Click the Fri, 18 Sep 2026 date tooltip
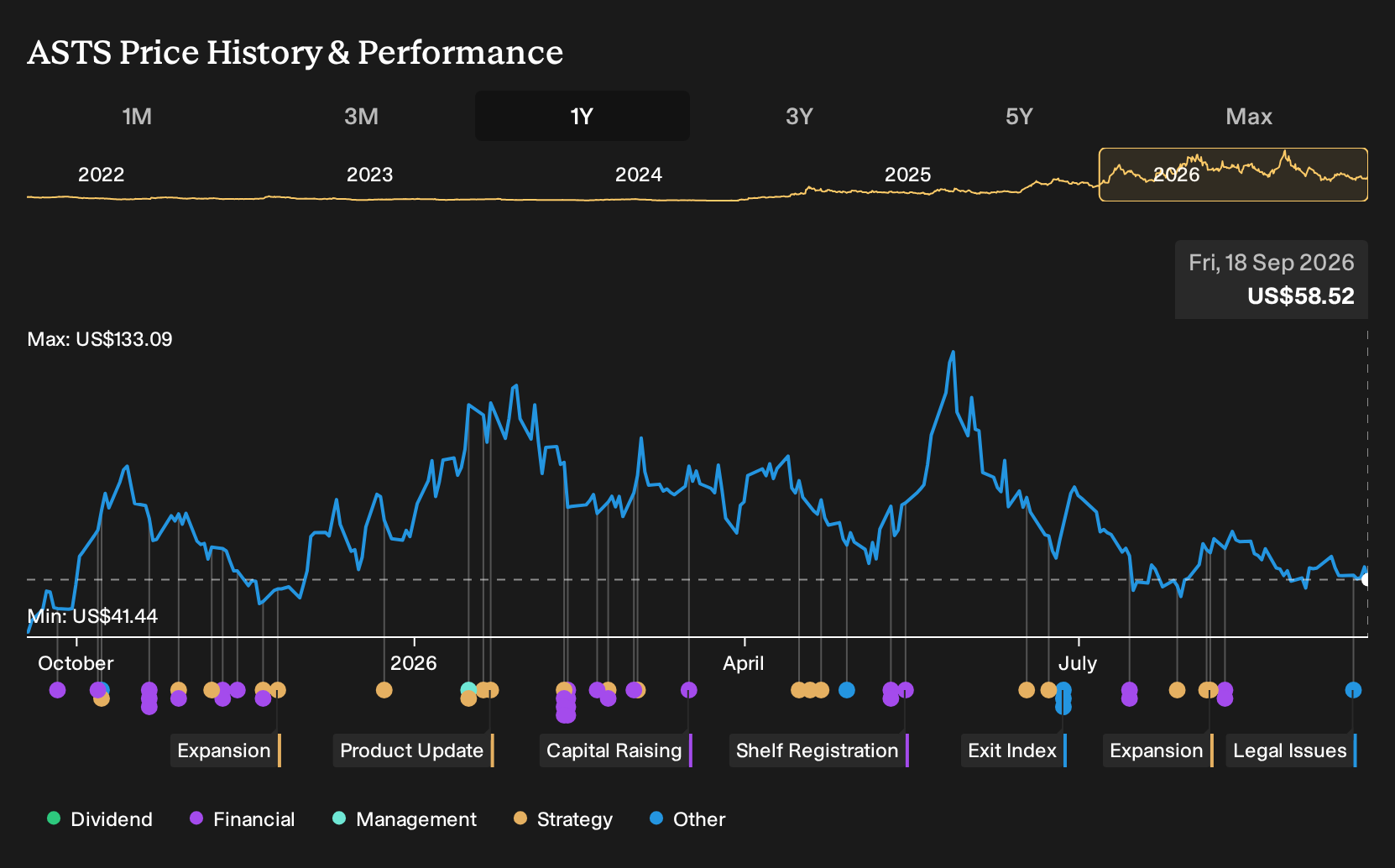This screenshot has height=868, width=1395. 1272,263
